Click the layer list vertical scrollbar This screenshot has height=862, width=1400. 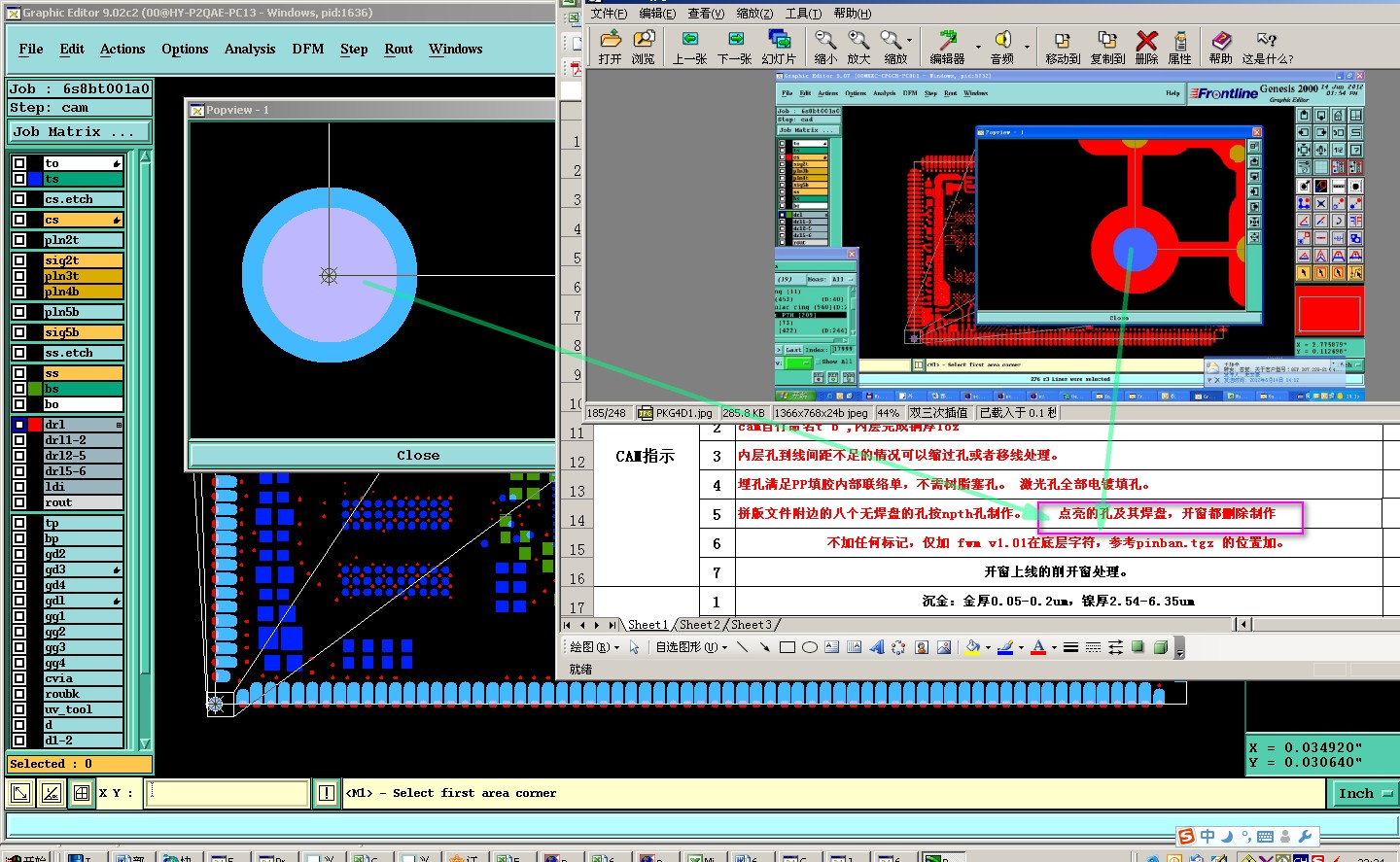(x=146, y=449)
